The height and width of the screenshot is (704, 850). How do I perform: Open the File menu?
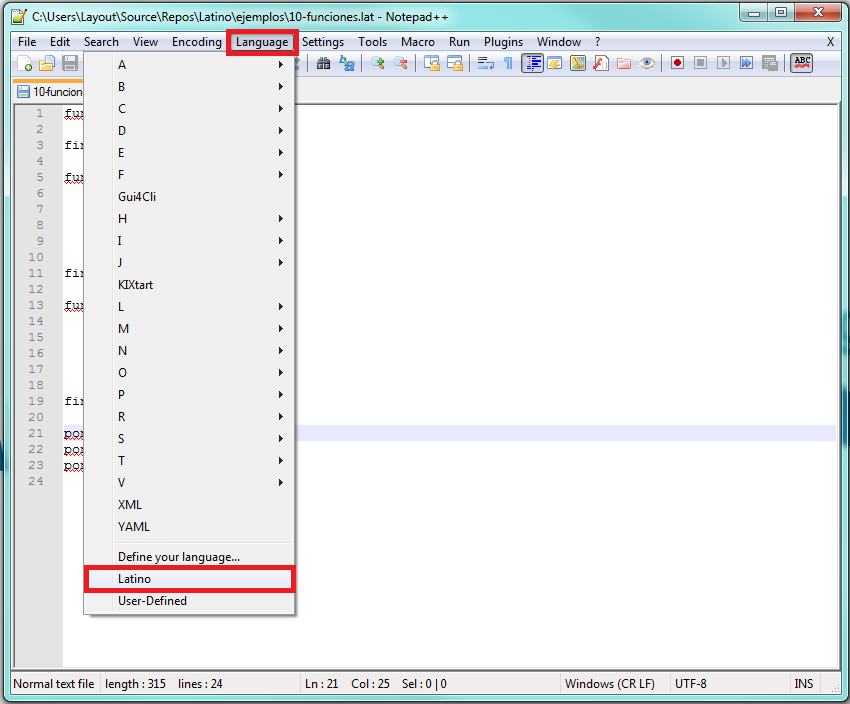[27, 42]
